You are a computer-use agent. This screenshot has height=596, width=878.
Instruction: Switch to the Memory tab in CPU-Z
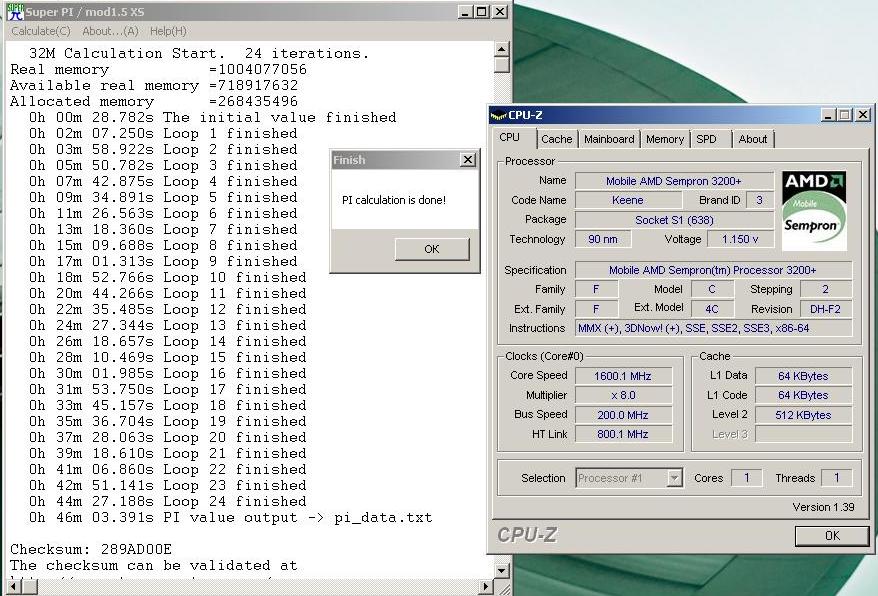pyautogui.click(x=665, y=139)
